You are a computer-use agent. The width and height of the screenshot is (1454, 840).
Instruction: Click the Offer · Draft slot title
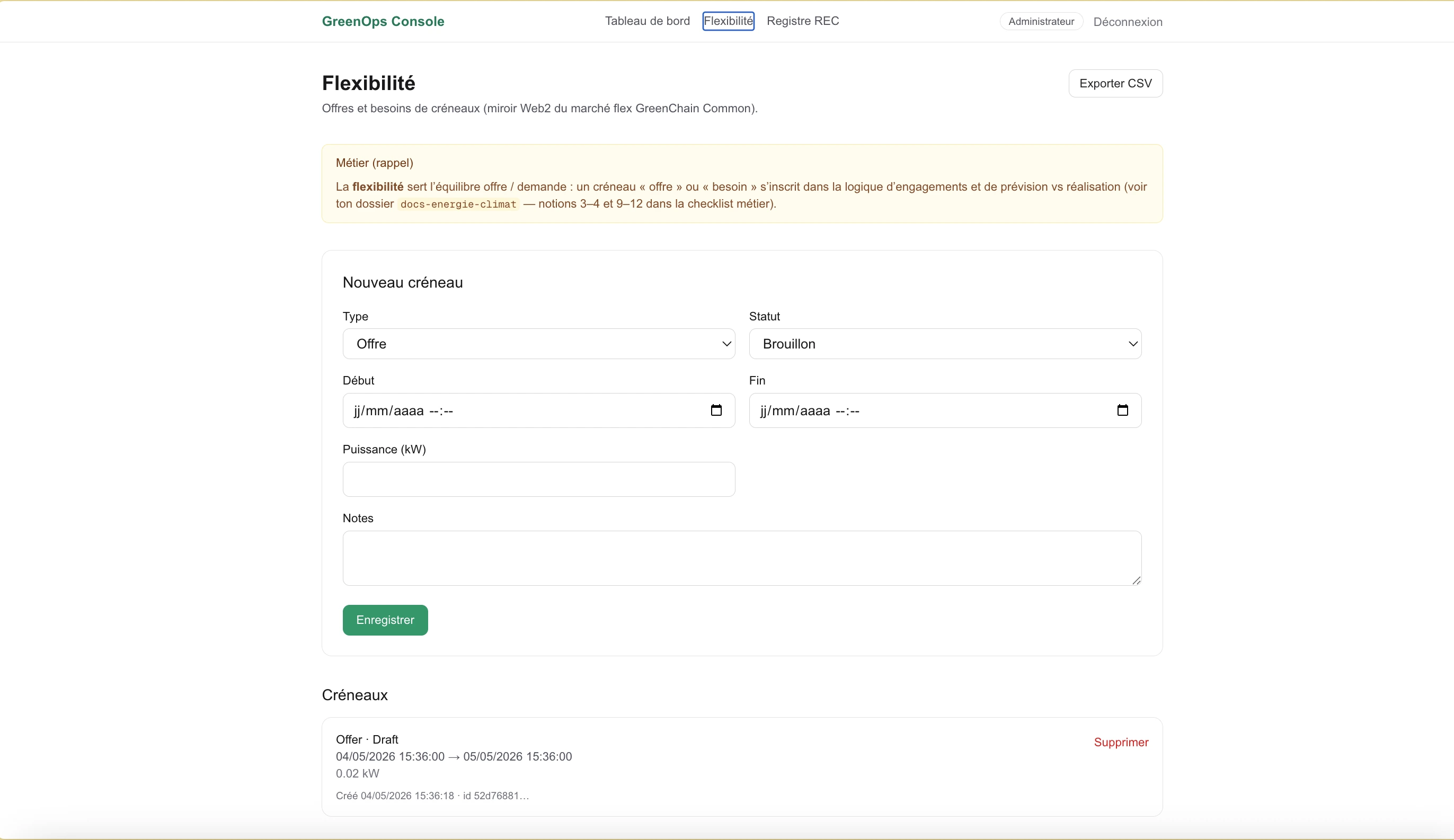[x=367, y=739]
